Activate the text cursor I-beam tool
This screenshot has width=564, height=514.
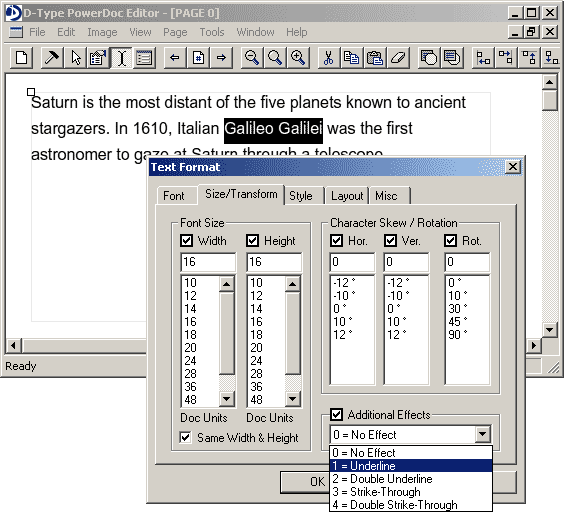[x=121, y=58]
